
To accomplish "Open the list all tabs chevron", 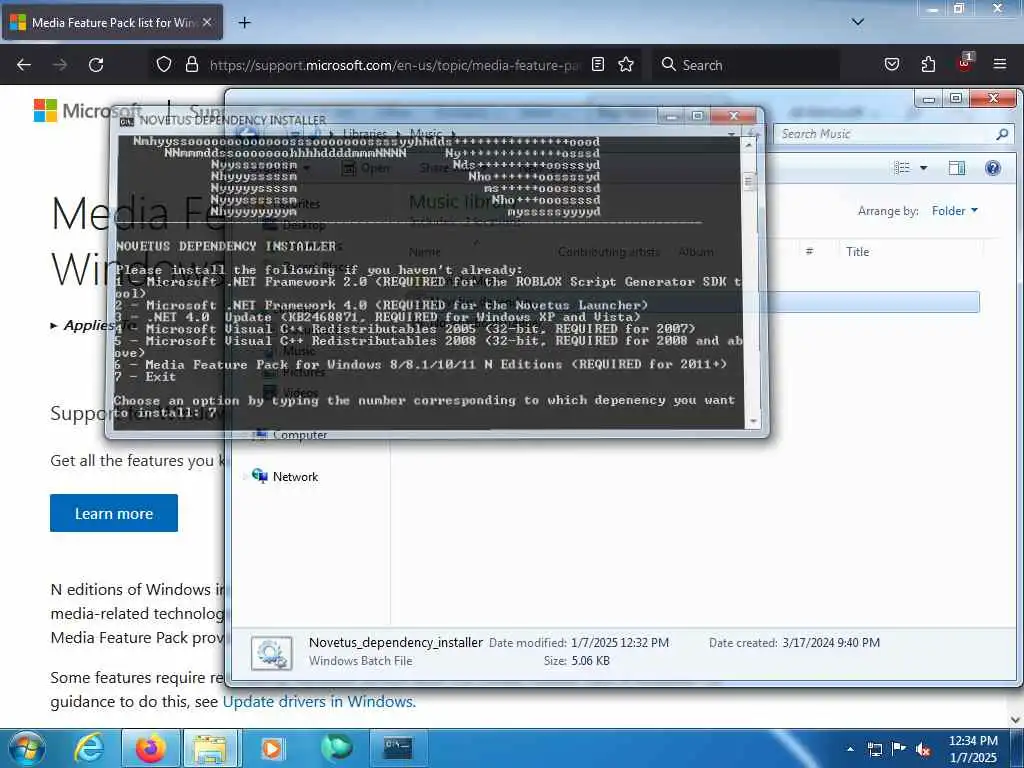I will (858, 22).
